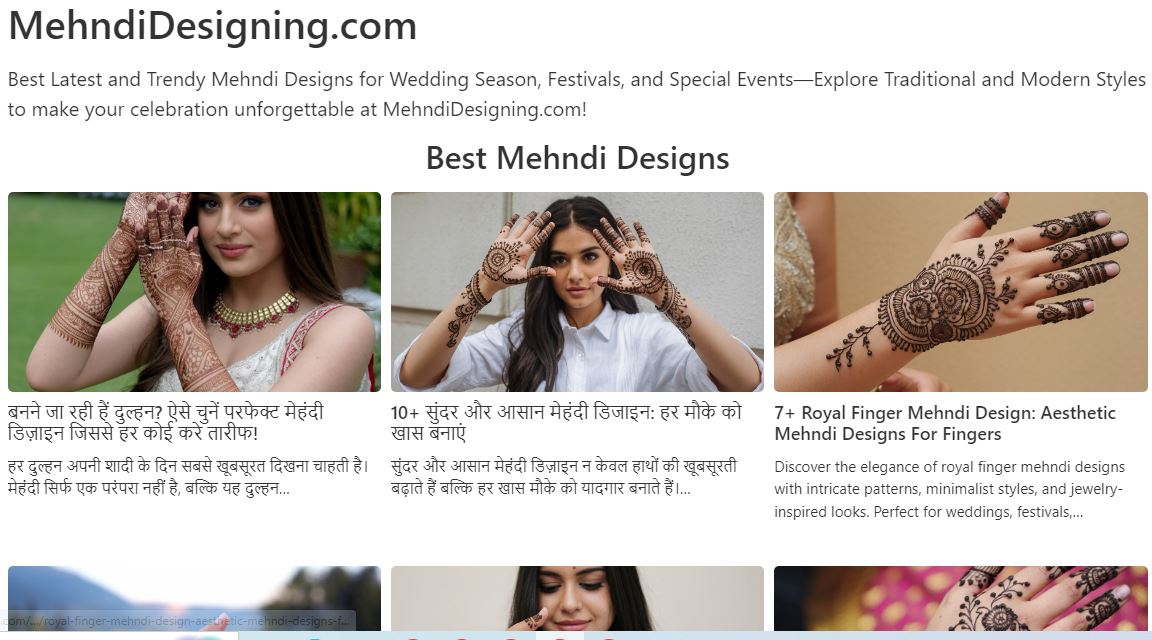Open the woman in white shirt thumbnail
The image size is (1152, 640).
(577, 292)
